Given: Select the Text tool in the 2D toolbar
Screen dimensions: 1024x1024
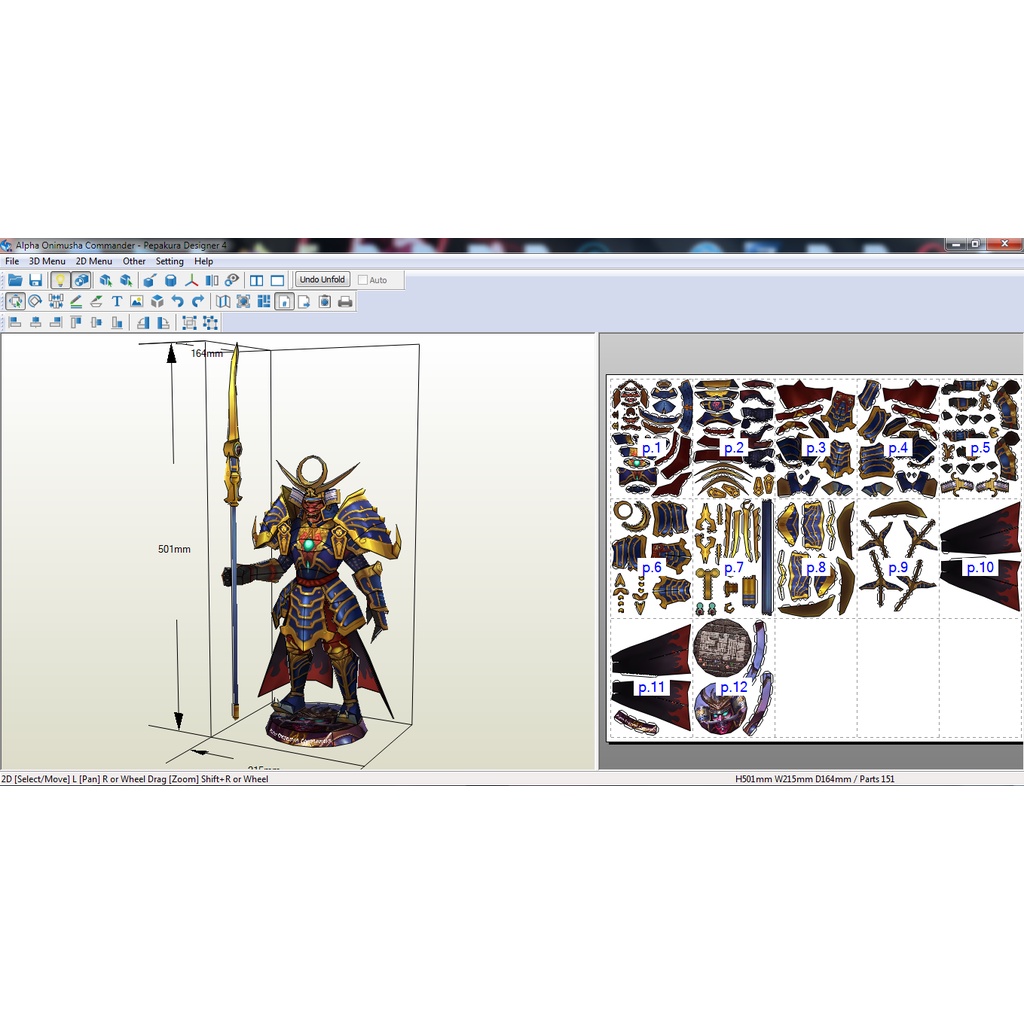Looking at the screenshot, I should coord(117,301).
